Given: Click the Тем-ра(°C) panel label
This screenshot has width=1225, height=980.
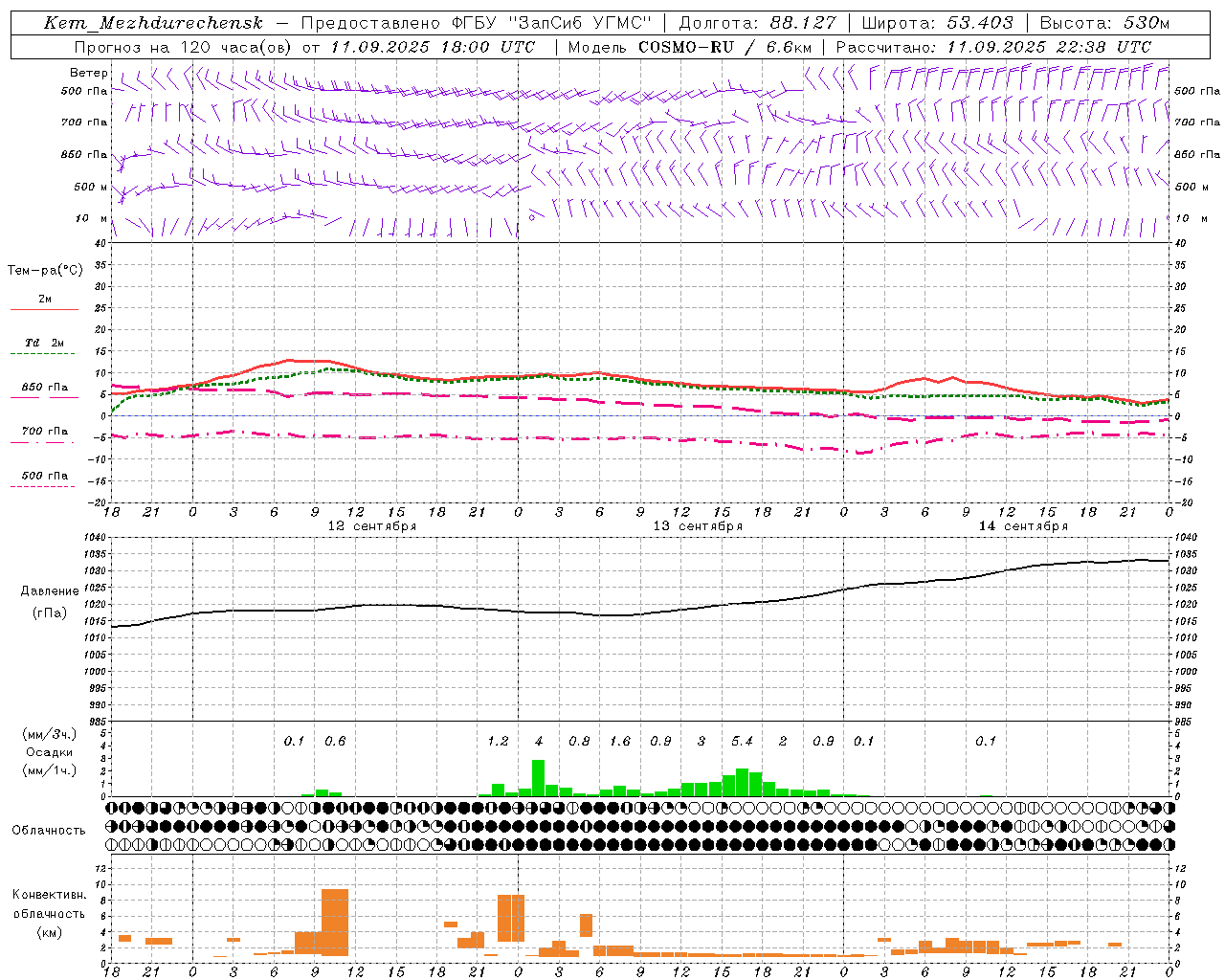Looking at the screenshot, I should coord(45,270).
